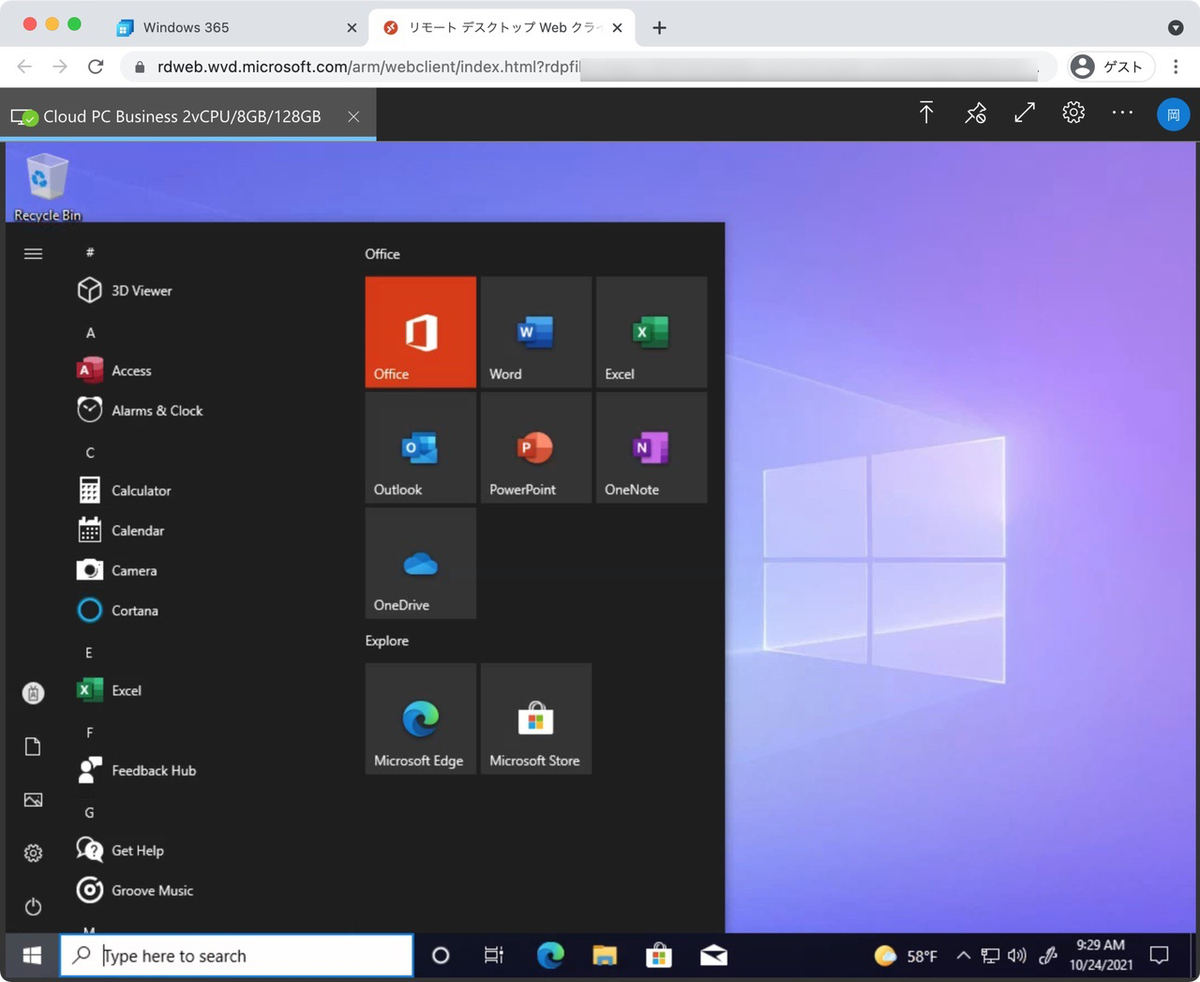Click the network tray icon
Viewport: 1200px width, 982px height.
pyautogui.click(x=990, y=956)
